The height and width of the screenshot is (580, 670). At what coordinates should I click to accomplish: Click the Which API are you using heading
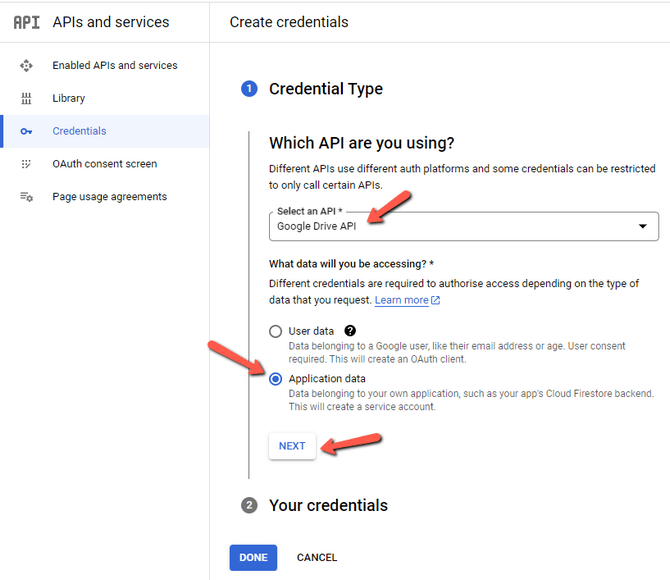click(x=361, y=143)
